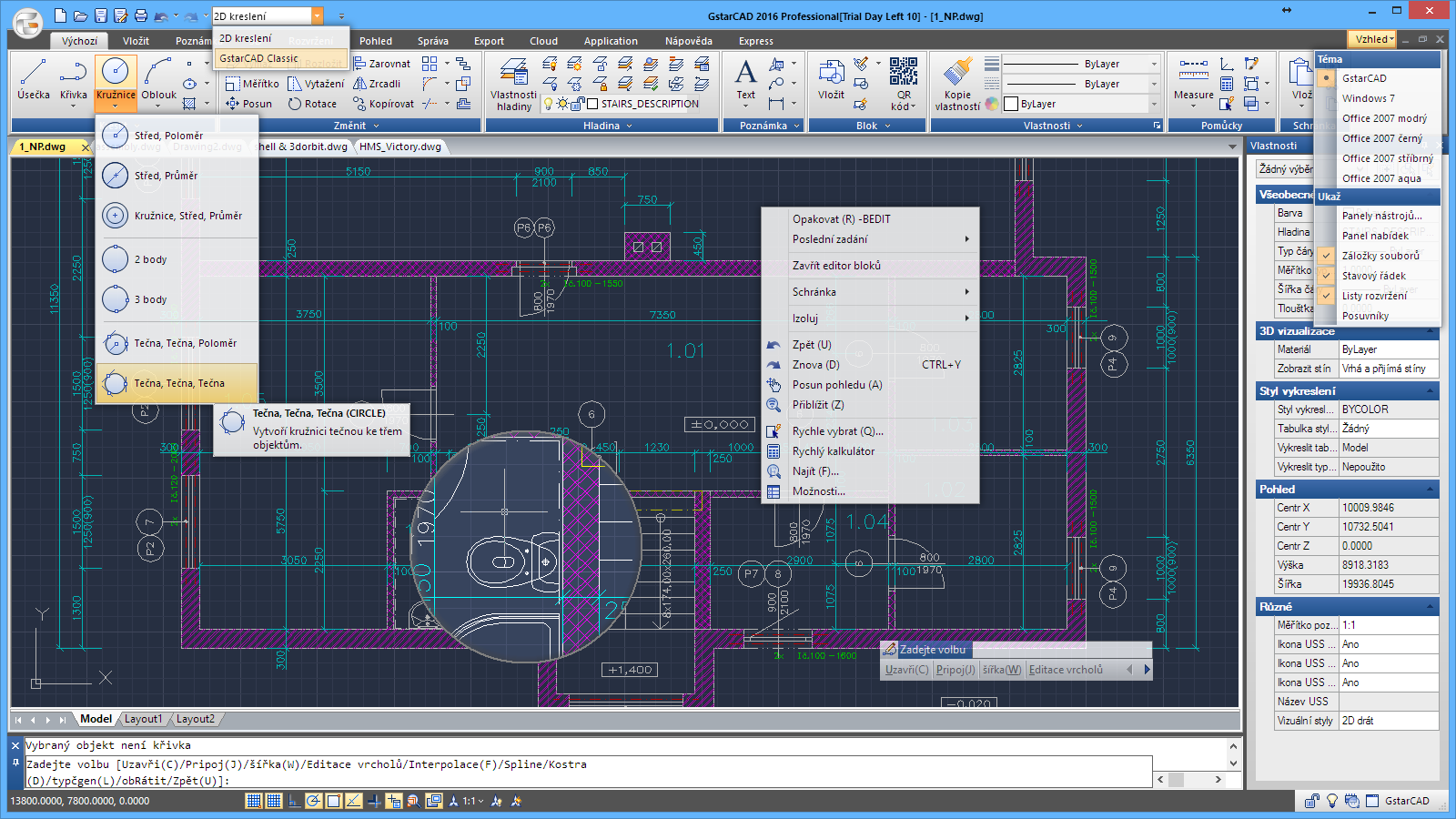Click the command history scrollbar down arrow
This screenshot has height=819, width=1456.
1233,763
